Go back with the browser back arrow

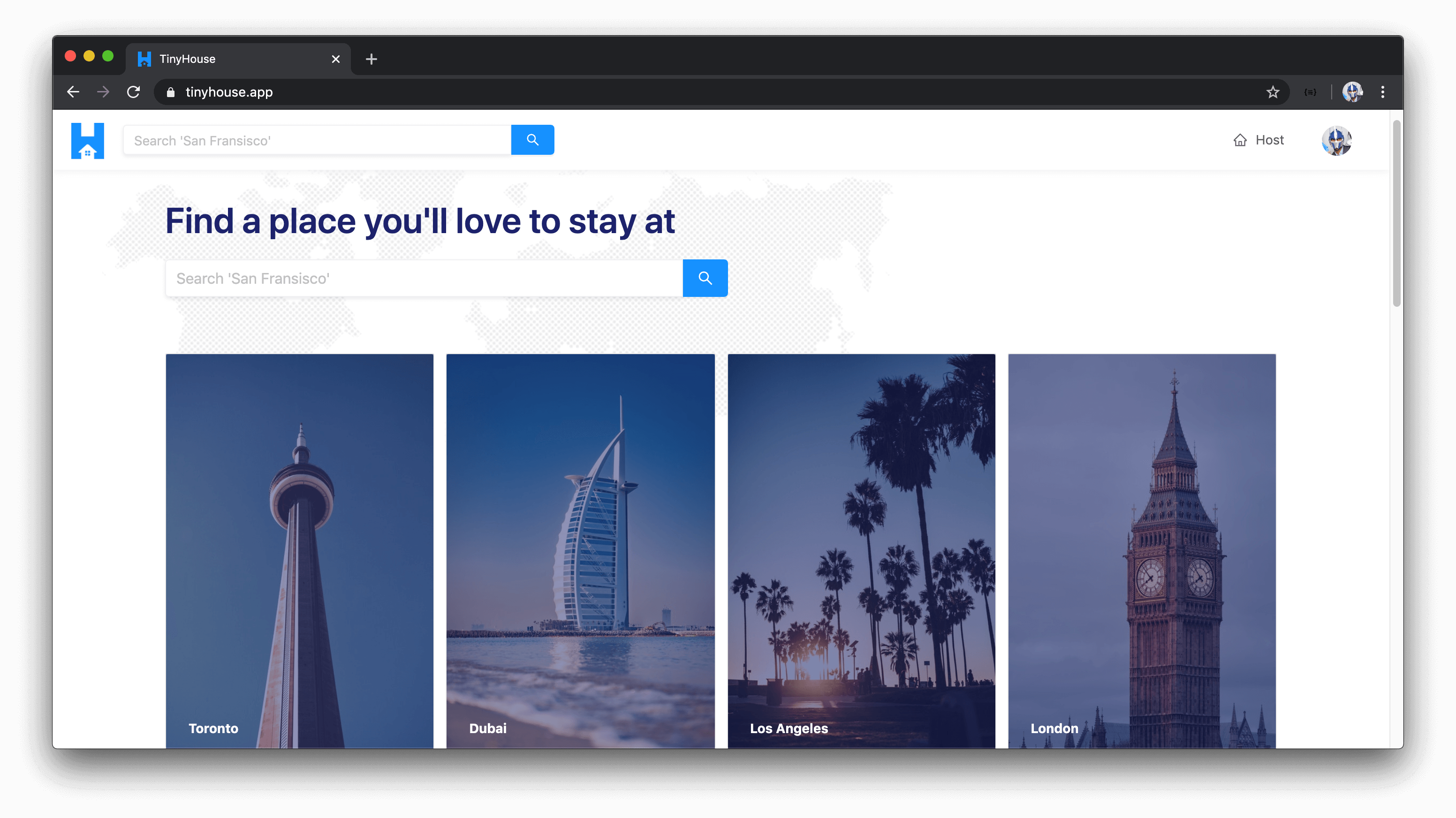(74, 91)
